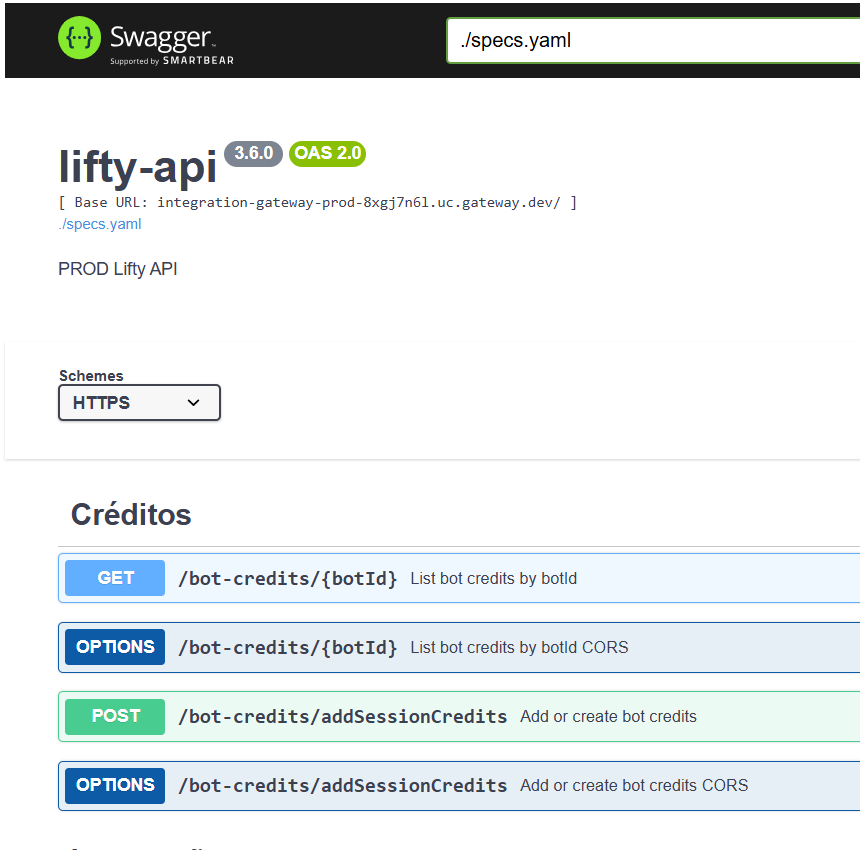Image resolution: width=860 pixels, height=850 pixels.
Task: Open the HTTPS schemes dropdown
Action: point(139,403)
